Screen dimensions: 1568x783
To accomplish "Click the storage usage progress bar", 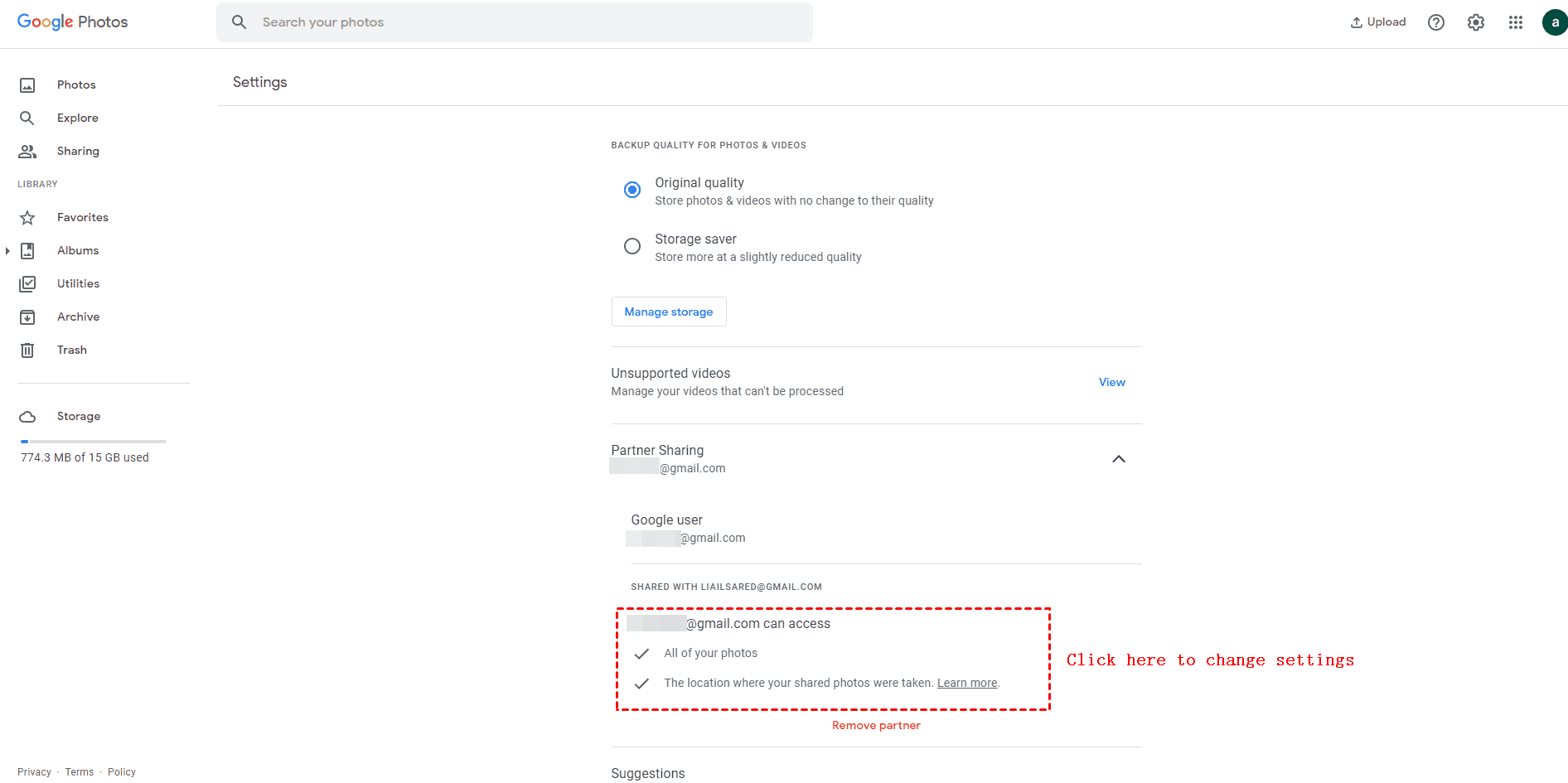I will tap(94, 442).
